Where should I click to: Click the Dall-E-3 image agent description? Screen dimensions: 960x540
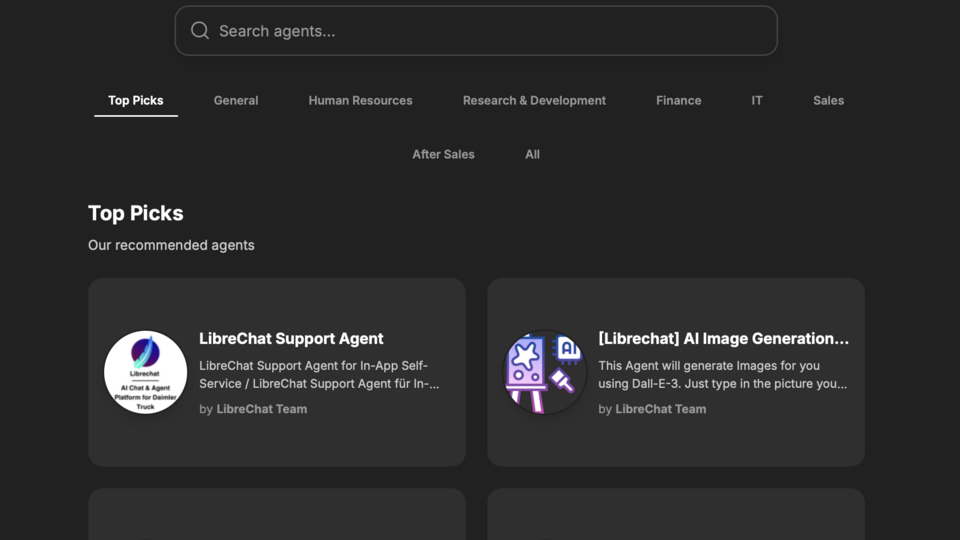coord(722,375)
